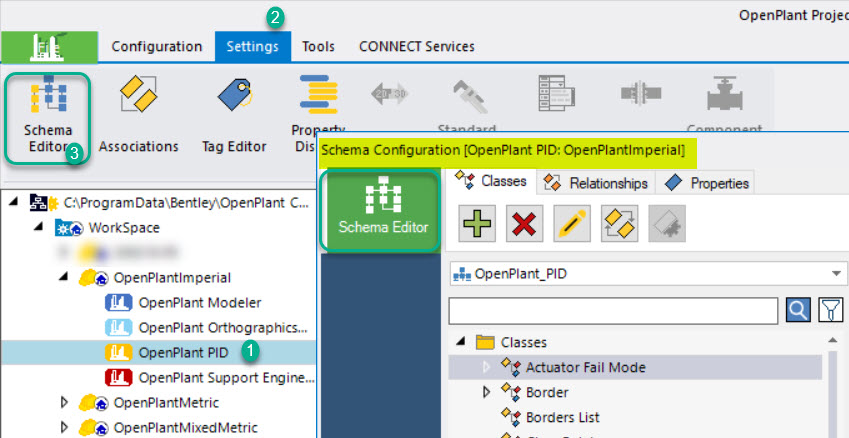
Task: Select the Classes folder row
Action: (524, 342)
